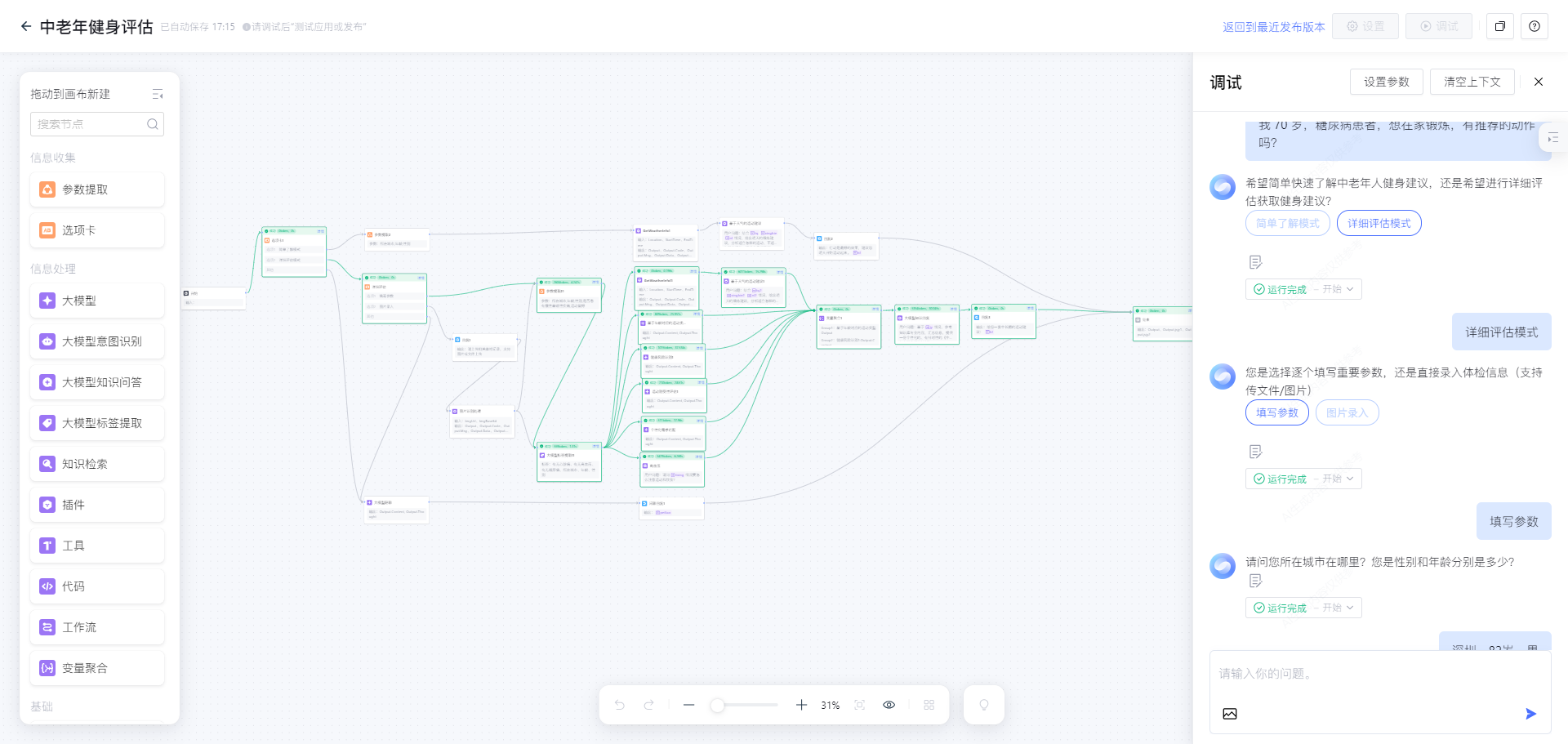Select the 大模型意图识别 node item
Viewport: 1568px width, 744px height.
tap(97, 341)
